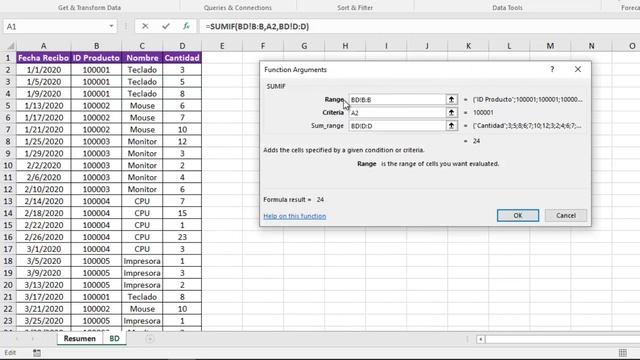The width and height of the screenshot is (640, 360).
Task: Select row 23 header
Action: pyautogui.click(x=8, y=320)
